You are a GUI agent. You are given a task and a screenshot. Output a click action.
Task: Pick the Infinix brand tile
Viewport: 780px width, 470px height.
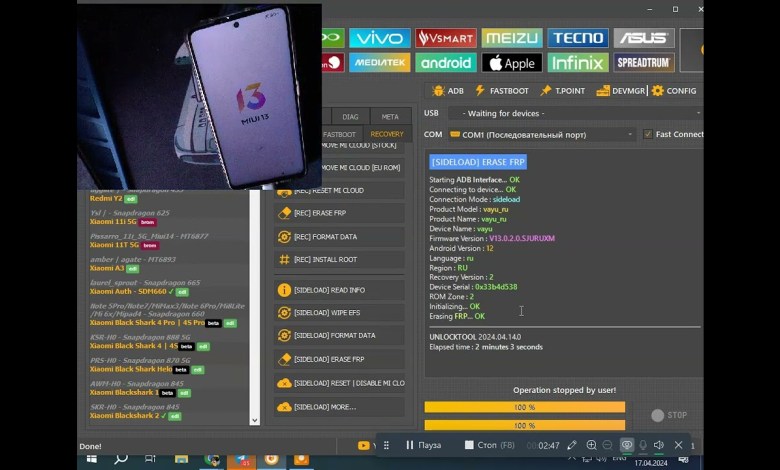pyautogui.click(x=577, y=63)
